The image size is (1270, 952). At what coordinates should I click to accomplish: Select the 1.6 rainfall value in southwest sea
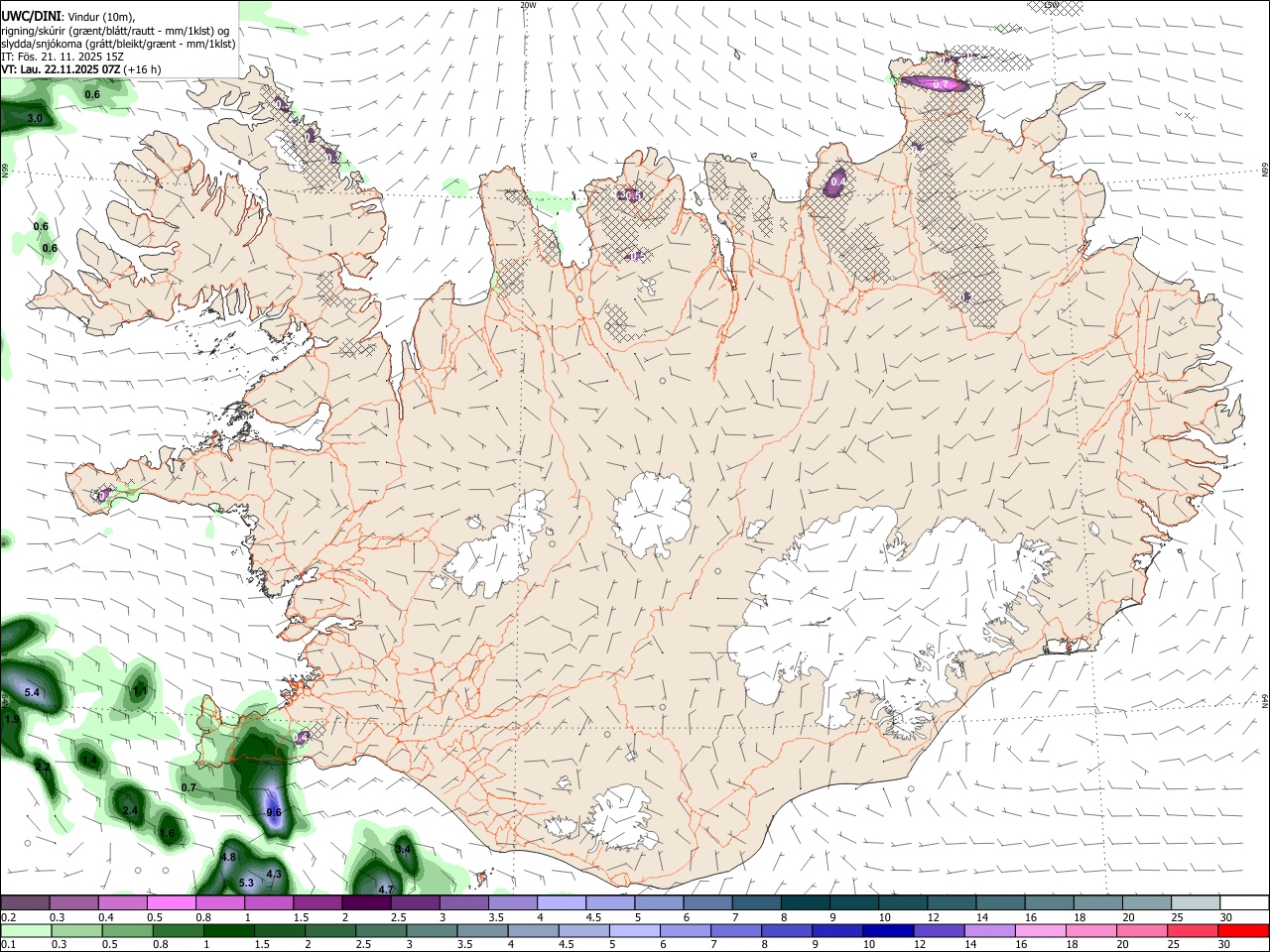(x=168, y=834)
